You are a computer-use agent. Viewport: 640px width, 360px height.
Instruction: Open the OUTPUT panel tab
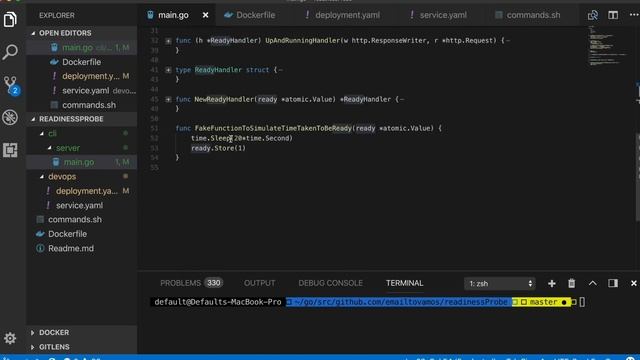259,283
